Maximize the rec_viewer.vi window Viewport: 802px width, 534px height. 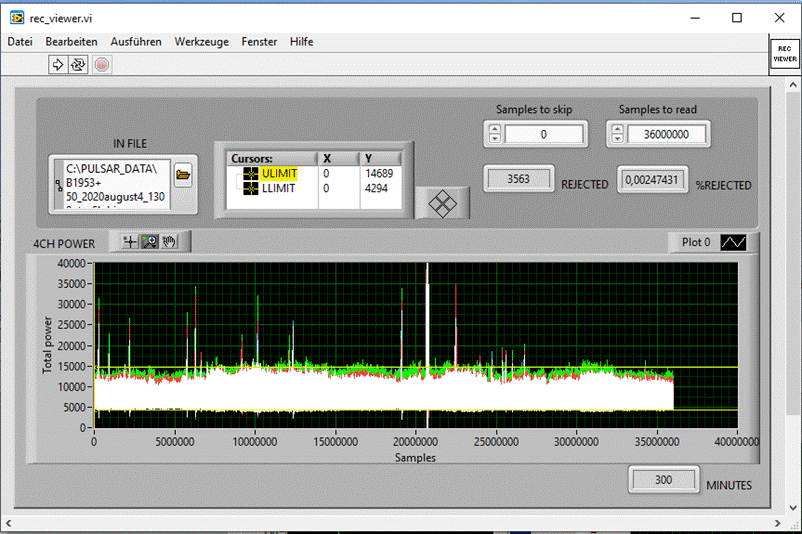tap(737, 18)
